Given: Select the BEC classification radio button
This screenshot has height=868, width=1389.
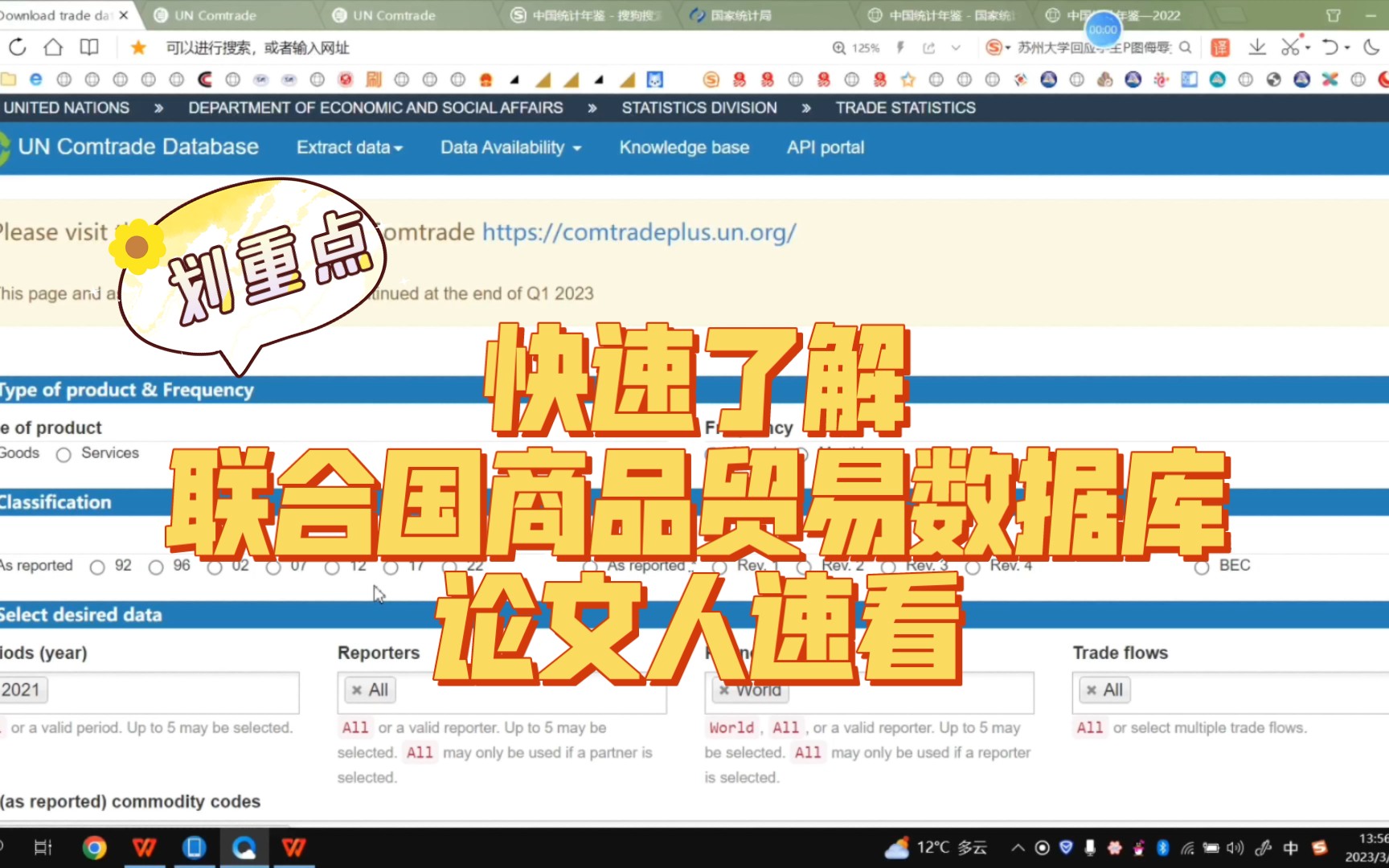Looking at the screenshot, I should 1202,567.
